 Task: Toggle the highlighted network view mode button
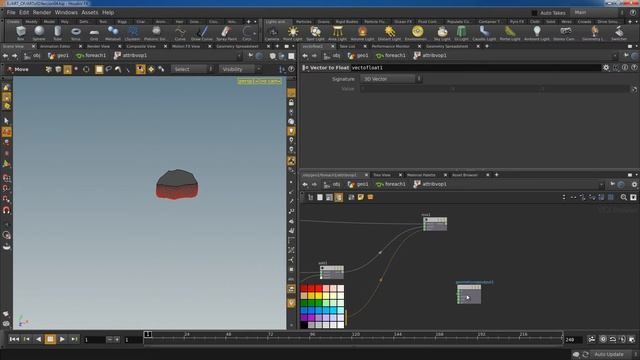pos(339,197)
